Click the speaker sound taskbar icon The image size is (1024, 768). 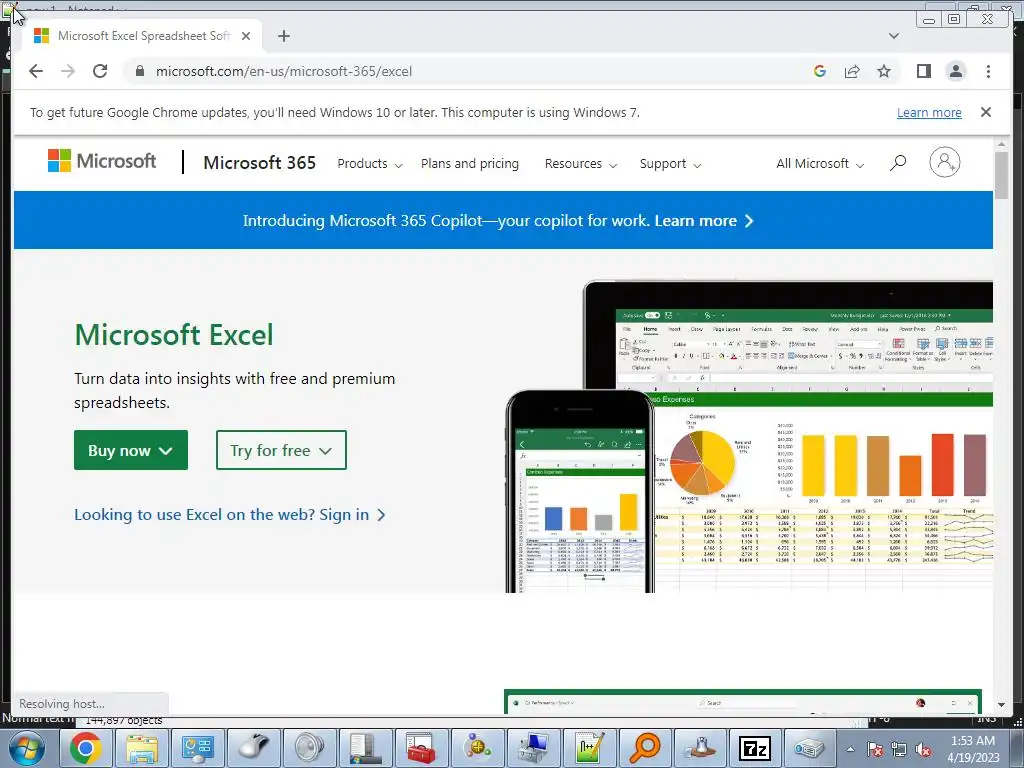pyautogui.click(x=310, y=748)
